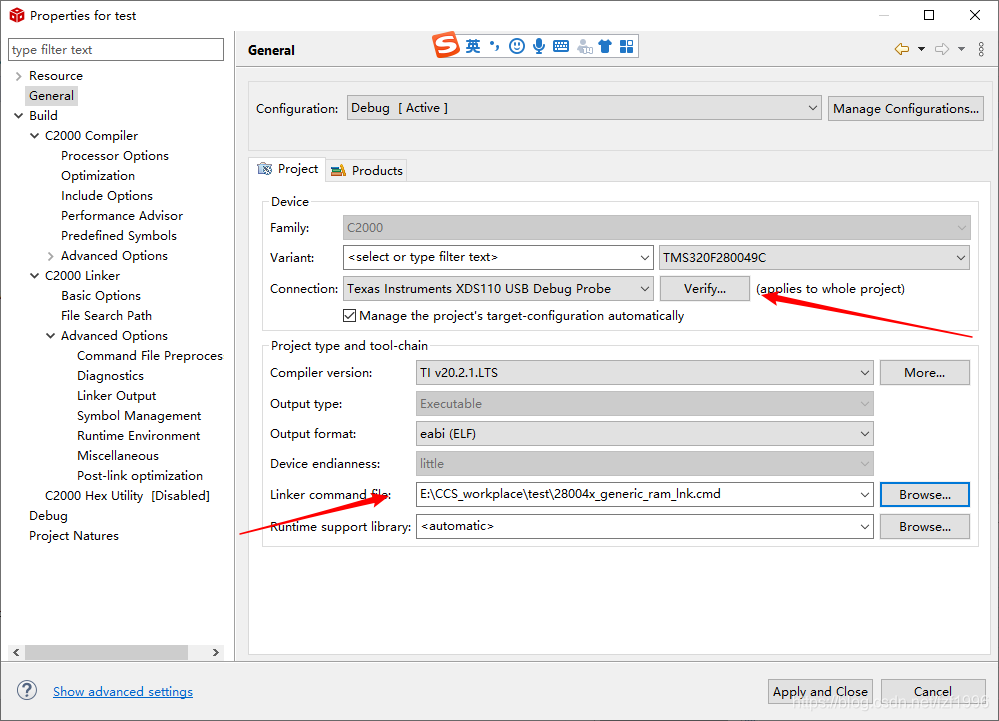This screenshot has width=999, height=721.
Task: Open the TMS320F280049C device dropdown
Action: pos(814,257)
